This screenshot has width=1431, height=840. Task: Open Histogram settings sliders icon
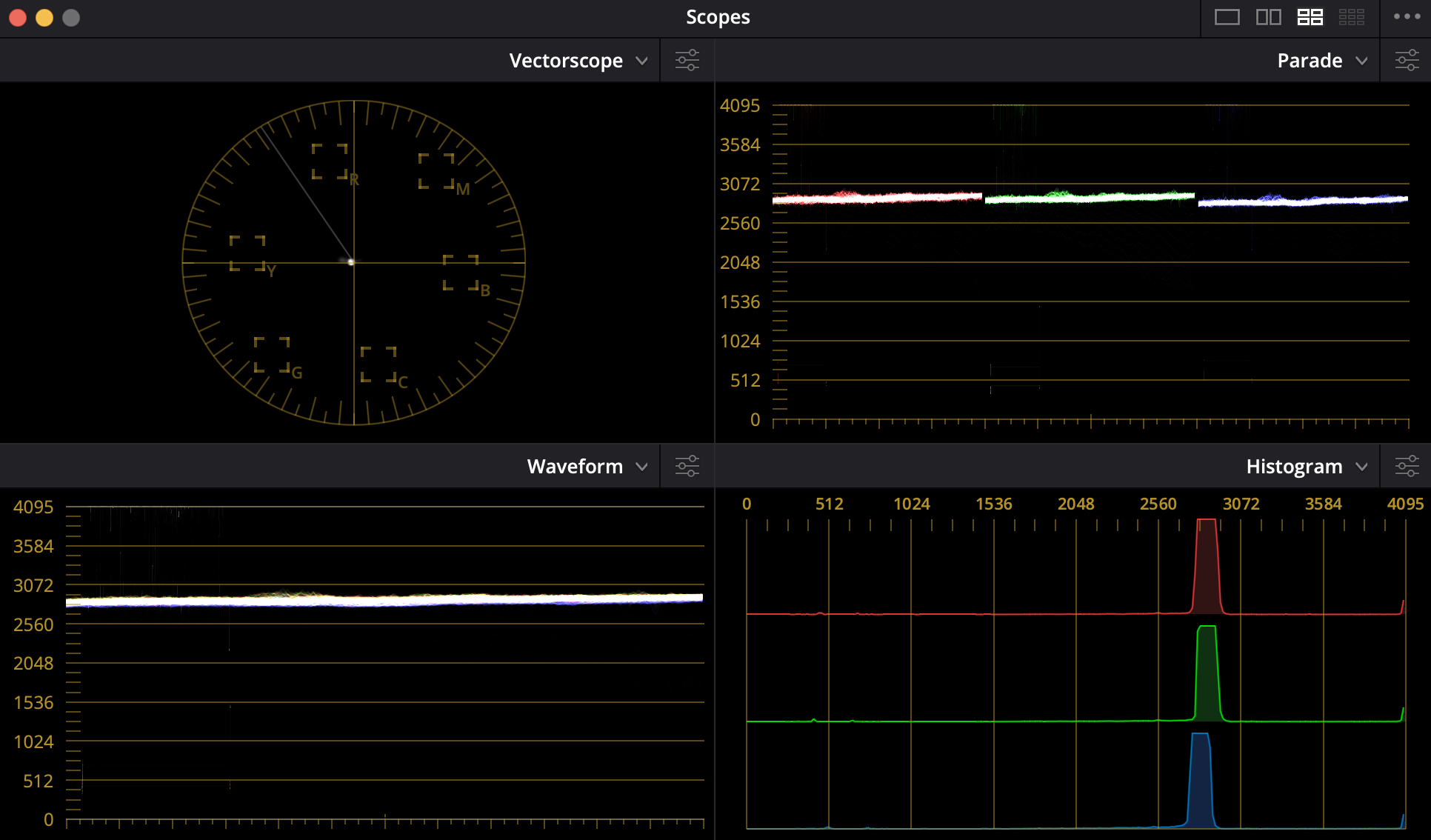[1407, 466]
